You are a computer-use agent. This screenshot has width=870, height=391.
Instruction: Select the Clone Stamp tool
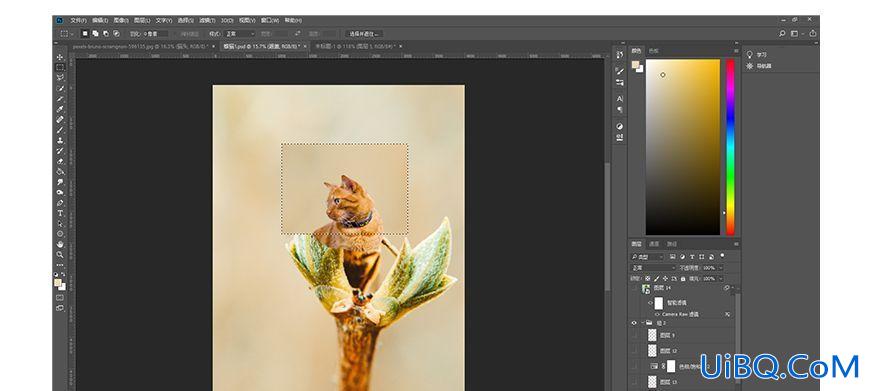click(60, 140)
